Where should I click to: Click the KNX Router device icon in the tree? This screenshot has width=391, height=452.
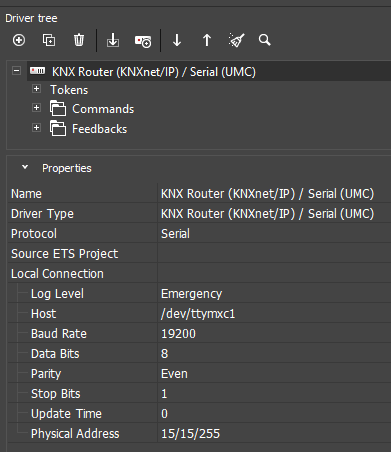pyautogui.click(x=37, y=71)
